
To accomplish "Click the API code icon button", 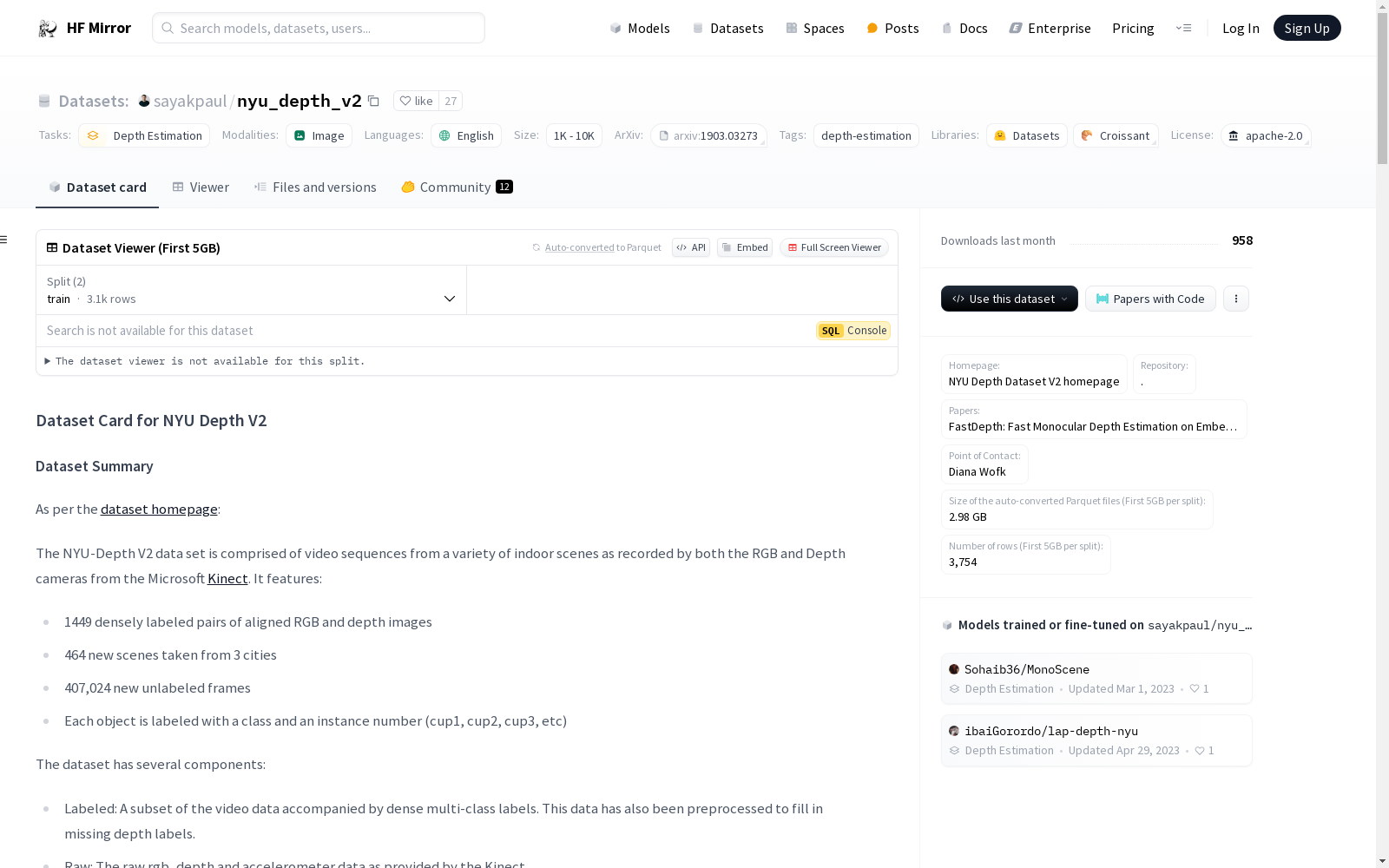I will (x=691, y=247).
